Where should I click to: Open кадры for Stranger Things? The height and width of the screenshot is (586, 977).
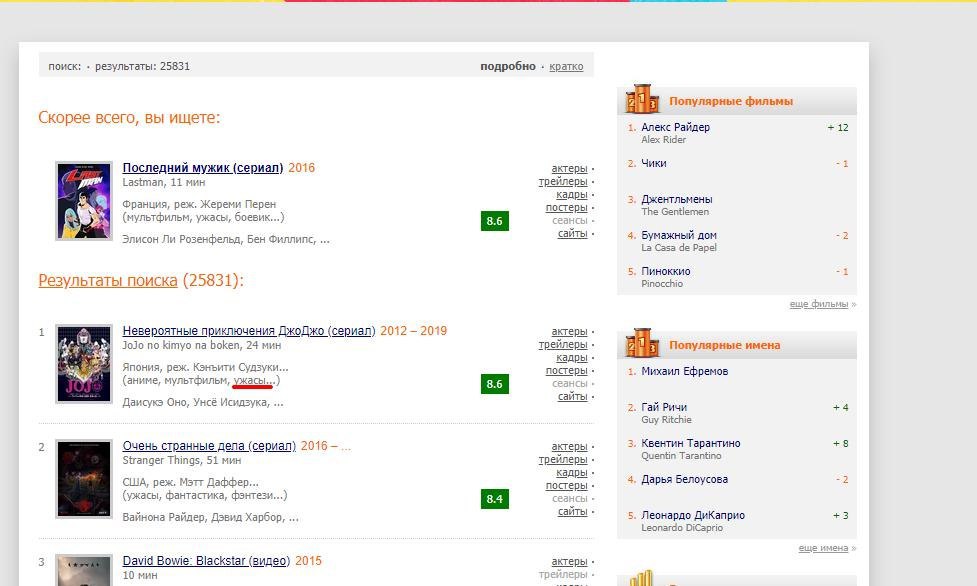pos(572,473)
